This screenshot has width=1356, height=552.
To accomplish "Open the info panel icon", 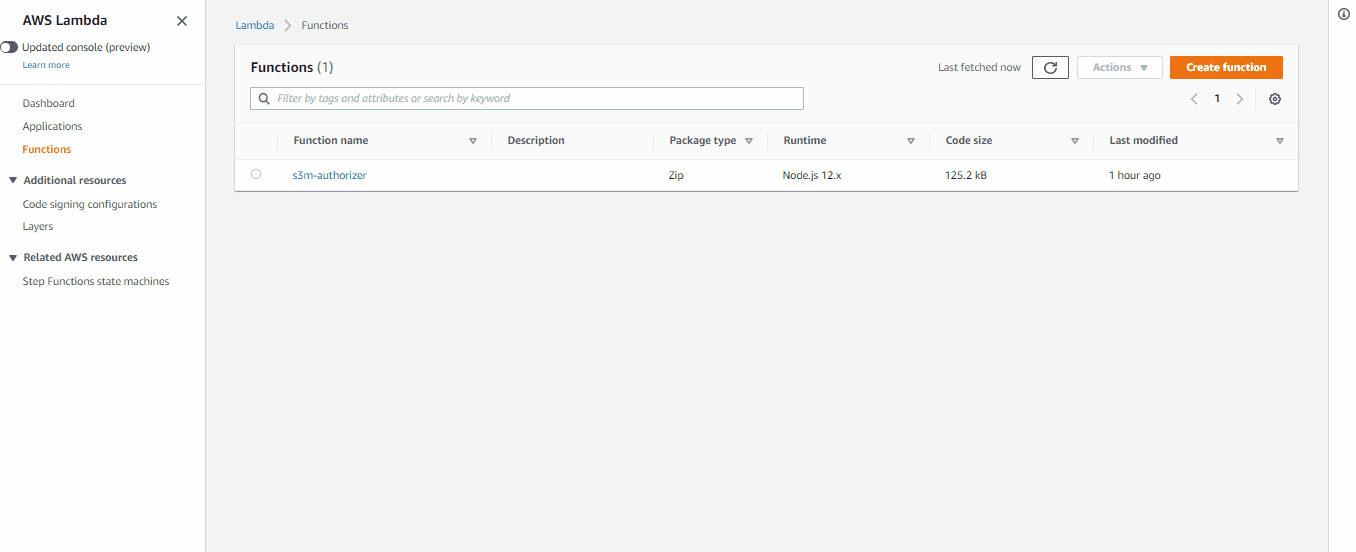I will coord(1343,13).
